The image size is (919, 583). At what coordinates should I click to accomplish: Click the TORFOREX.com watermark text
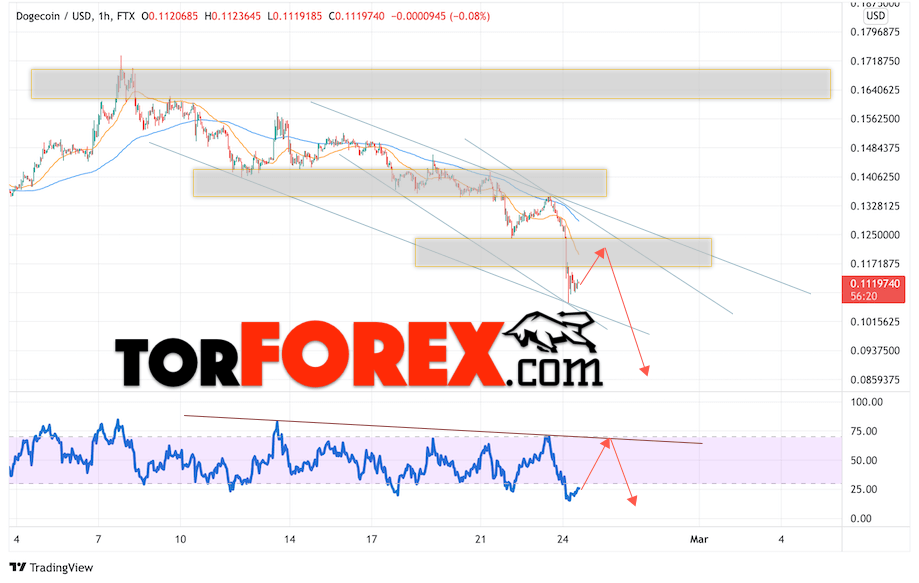tap(359, 356)
